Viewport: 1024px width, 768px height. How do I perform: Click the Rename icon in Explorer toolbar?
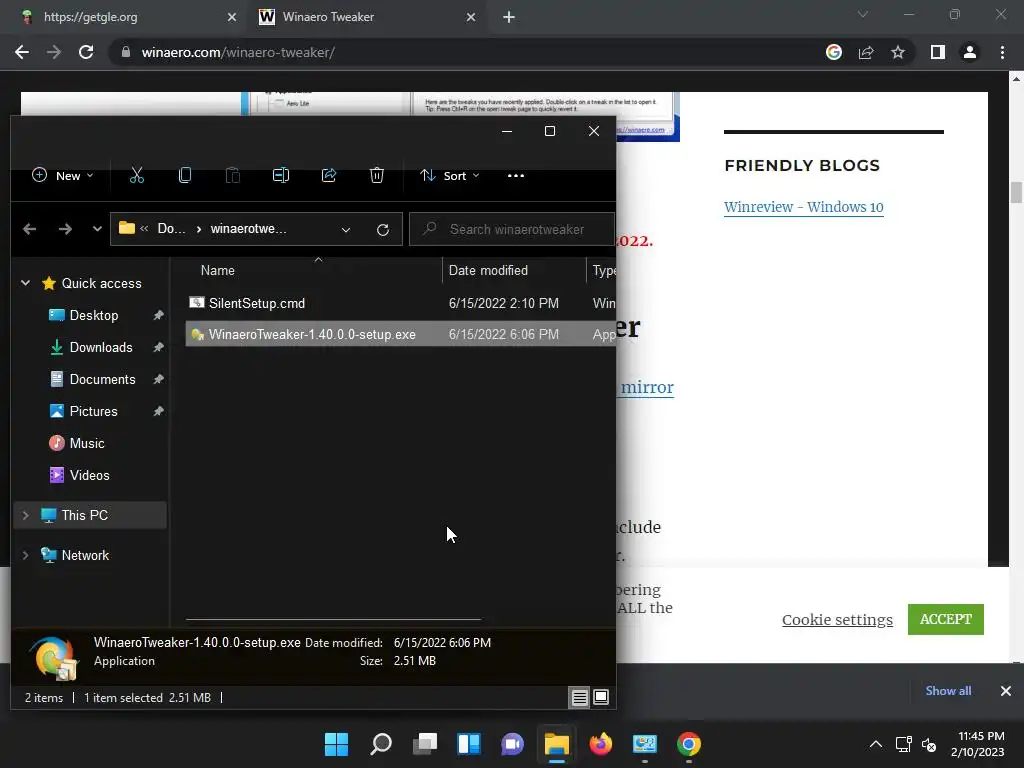pos(281,175)
